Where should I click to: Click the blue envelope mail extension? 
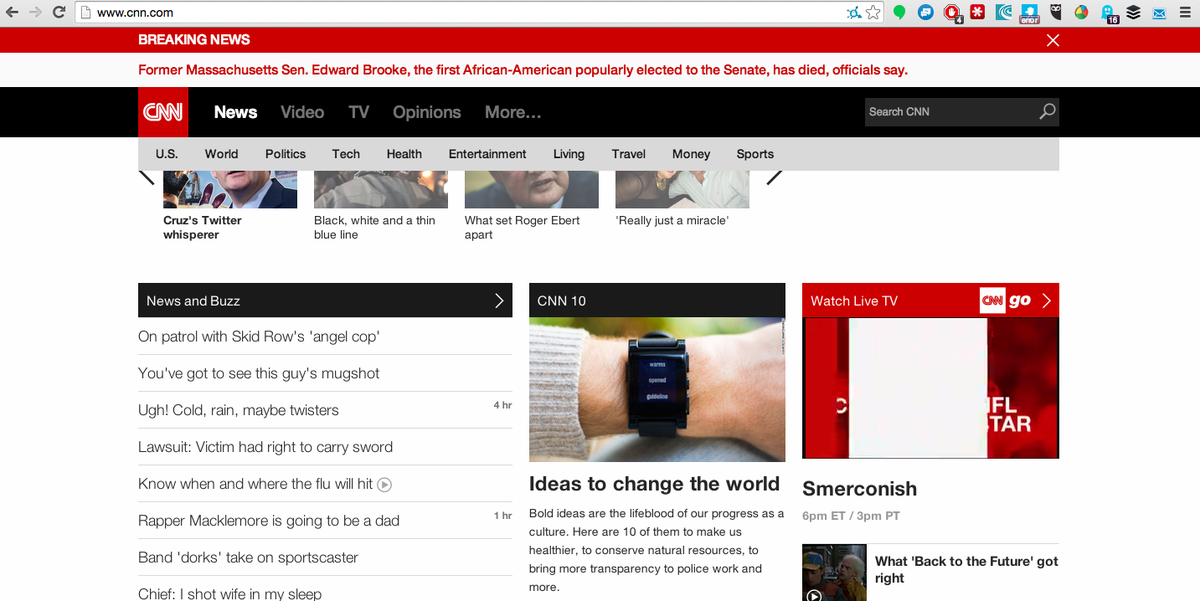pyautogui.click(x=1159, y=13)
